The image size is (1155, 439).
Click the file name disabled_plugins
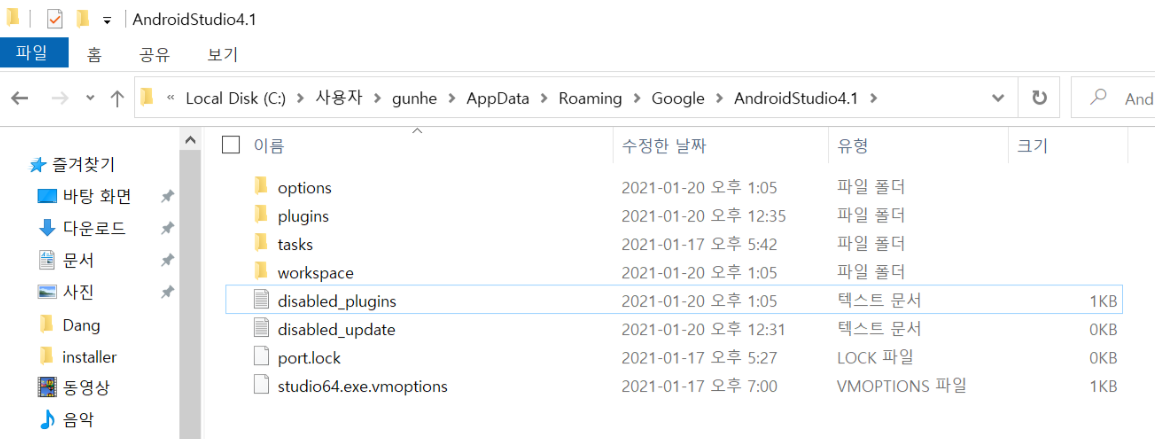pos(337,301)
